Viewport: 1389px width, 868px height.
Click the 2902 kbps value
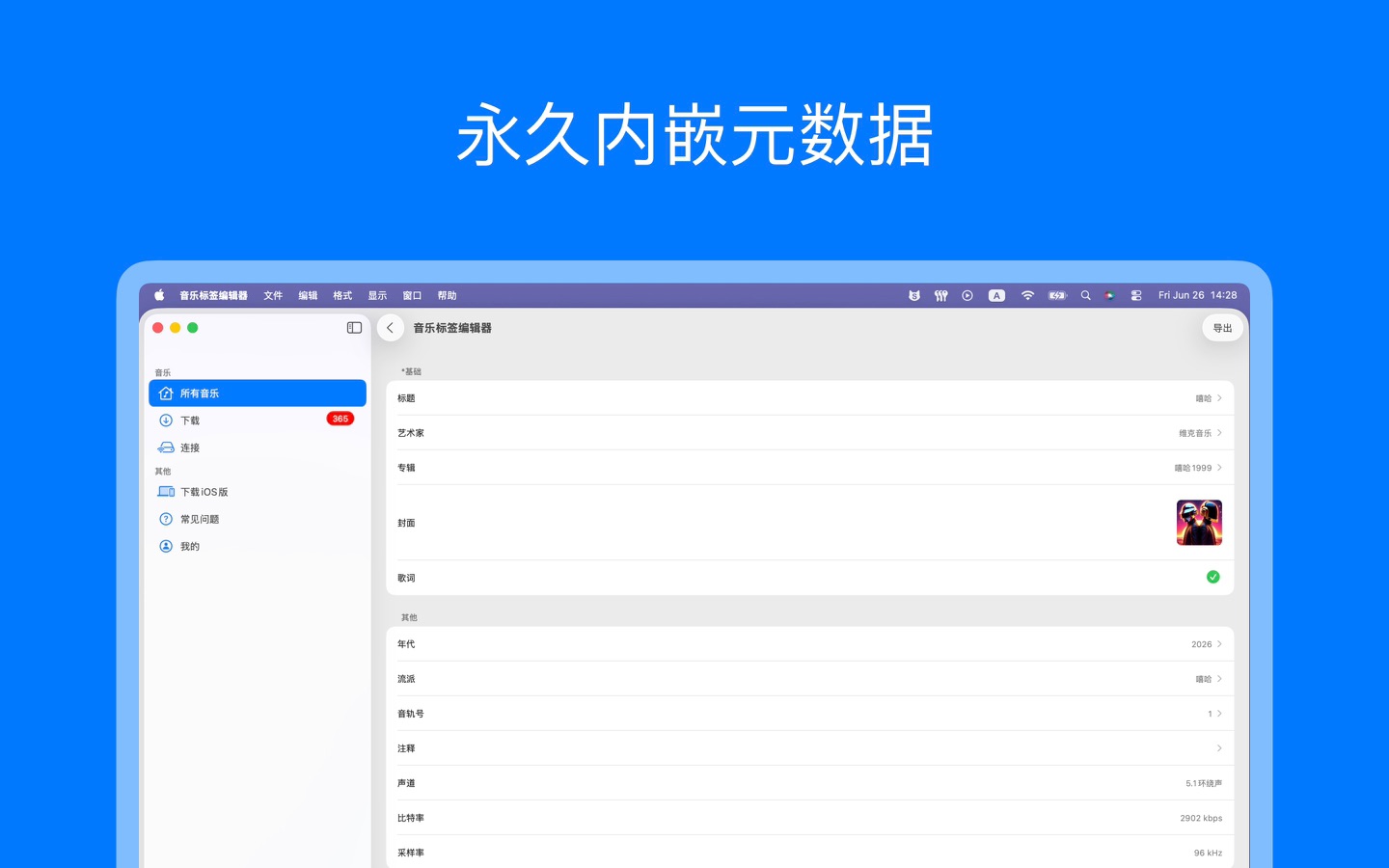pos(1201,818)
